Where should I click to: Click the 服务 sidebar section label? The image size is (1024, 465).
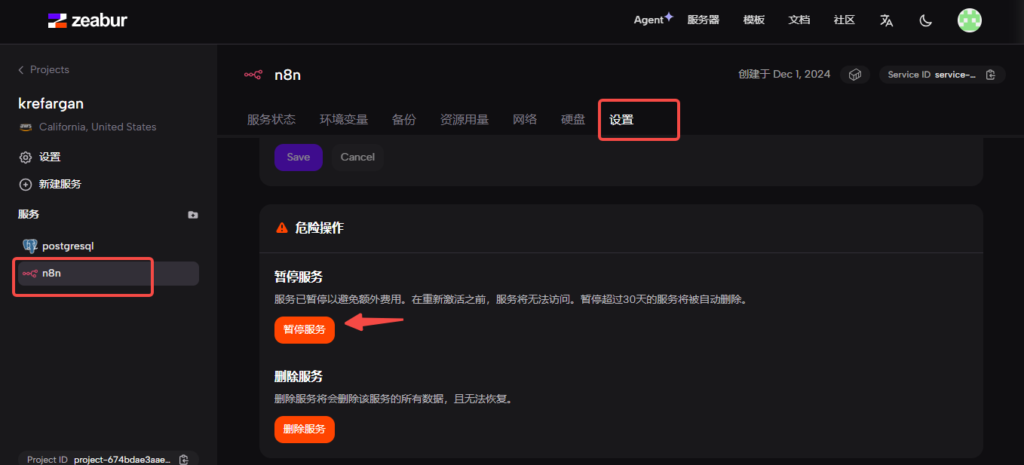[x=28, y=214]
